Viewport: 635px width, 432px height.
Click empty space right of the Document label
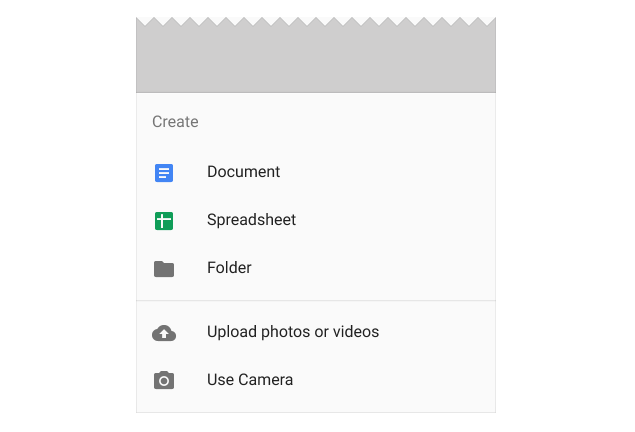387,172
